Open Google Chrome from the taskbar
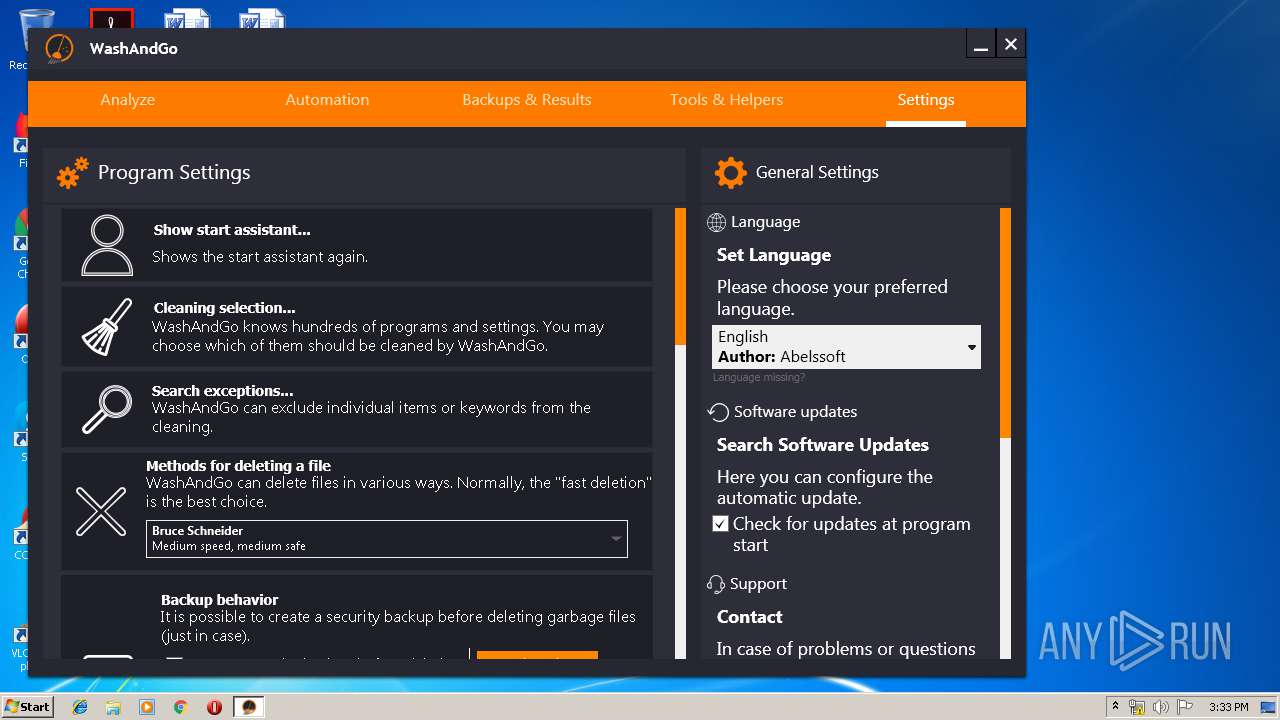Viewport: 1280px width, 720px height. tap(180, 707)
